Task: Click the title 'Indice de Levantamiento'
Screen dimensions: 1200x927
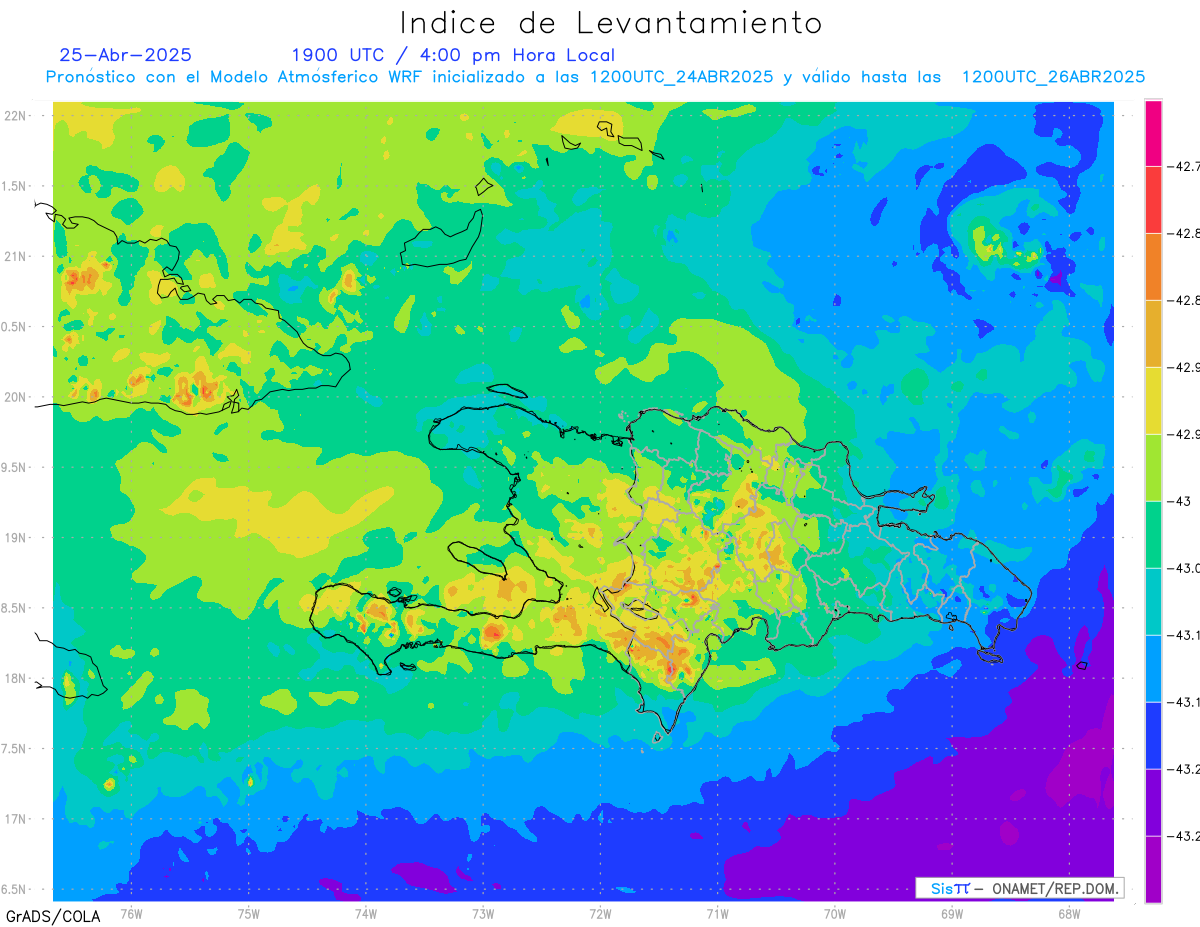Action: [610, 23]
